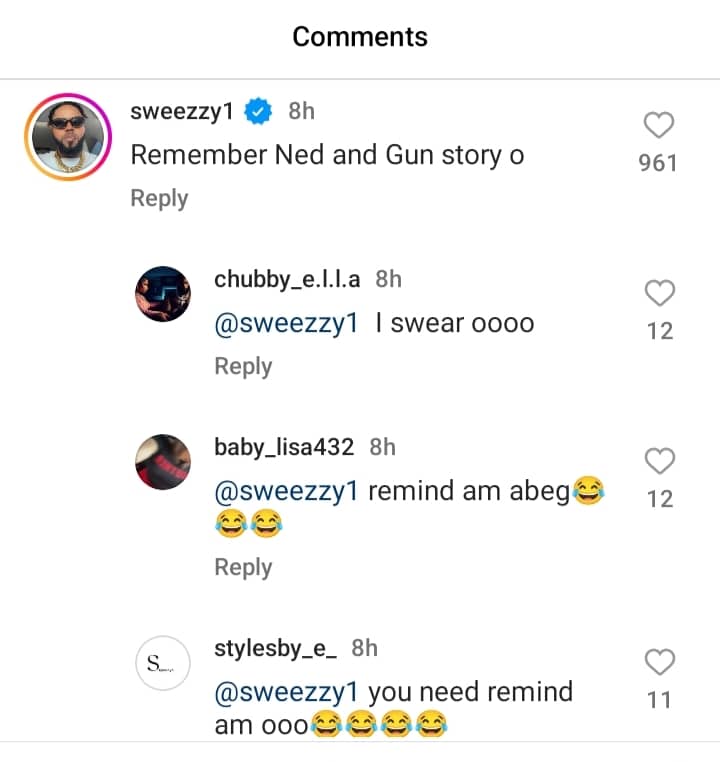720x762 pixels.
Task: Tap @sweezzy1 mention in chubby_e.l.l.a's reply
Action: coord(286,324)
